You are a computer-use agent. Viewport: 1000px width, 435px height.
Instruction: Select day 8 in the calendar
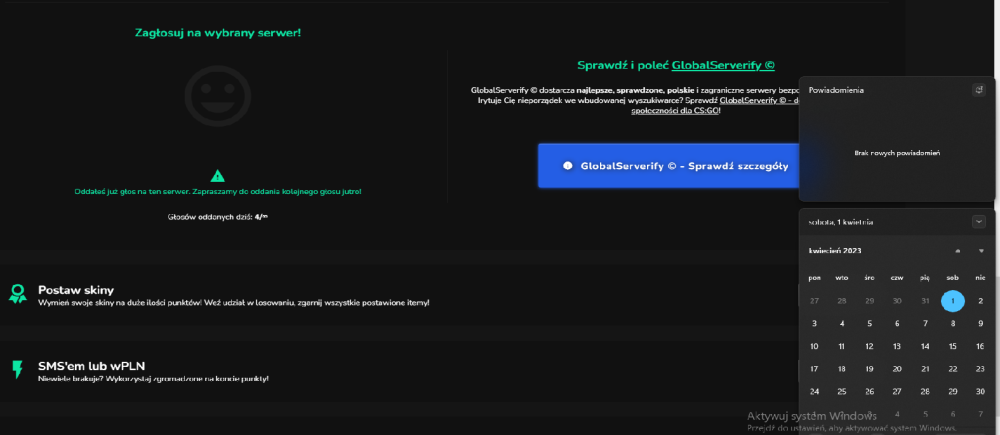click(953, 324)
